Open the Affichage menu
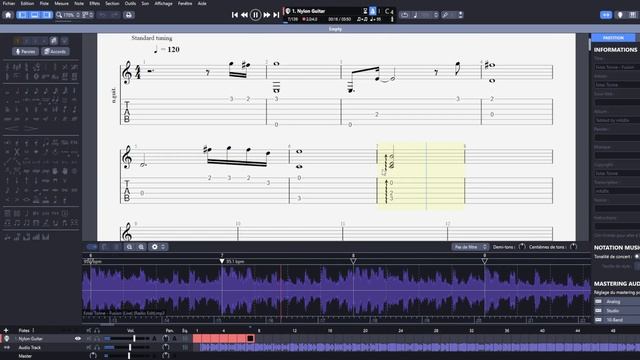The width and height of the screenshot is (640, 360). (163, 3)
